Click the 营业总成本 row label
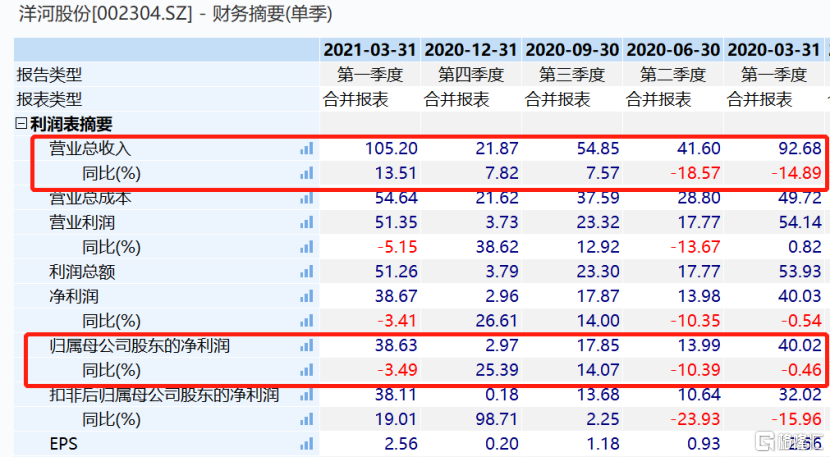This screenshot has height=458, width=830. click(x=90, y=198)
